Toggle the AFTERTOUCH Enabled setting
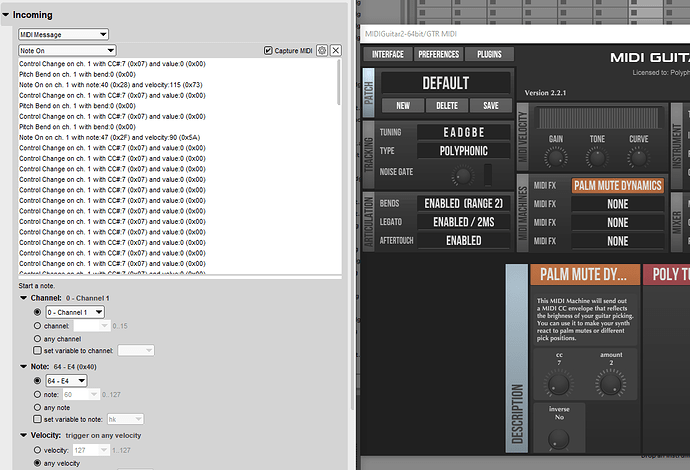 click(464, 241)
